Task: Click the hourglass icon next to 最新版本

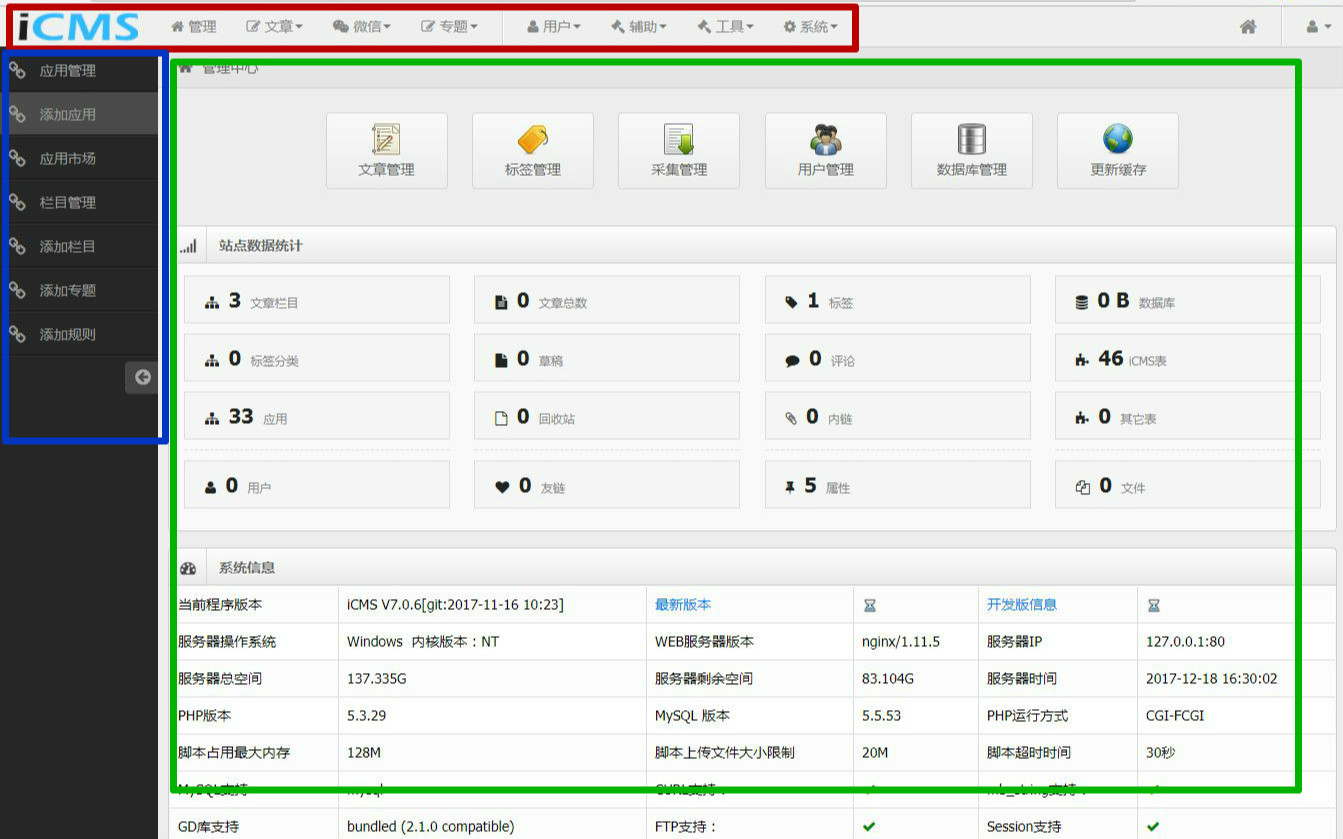Action: [870, 605]
